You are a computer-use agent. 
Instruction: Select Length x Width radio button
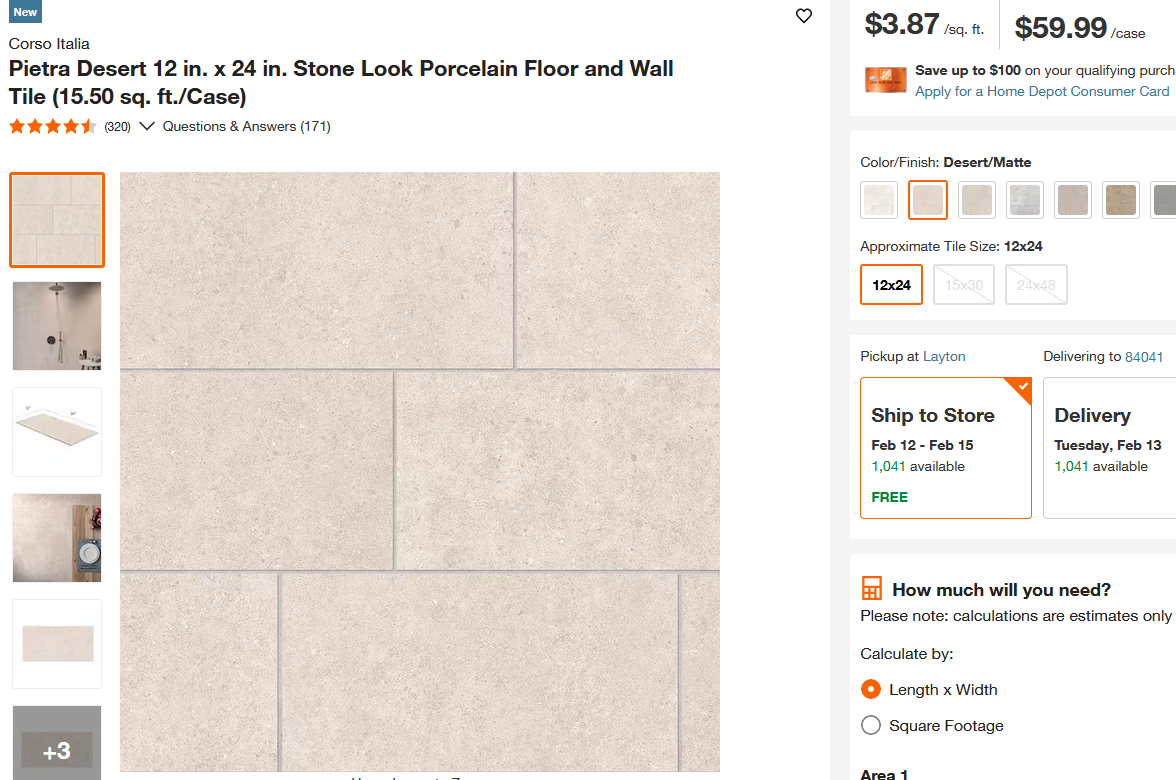(x=871, y=689)
